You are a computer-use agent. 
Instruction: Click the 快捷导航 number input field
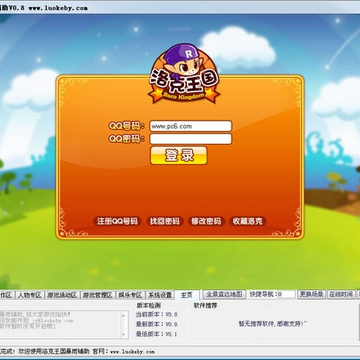286,294
